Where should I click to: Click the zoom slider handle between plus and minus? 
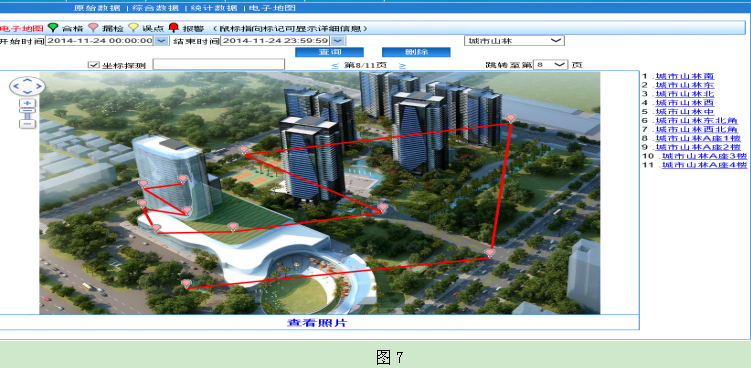click(x=27, y=111)
